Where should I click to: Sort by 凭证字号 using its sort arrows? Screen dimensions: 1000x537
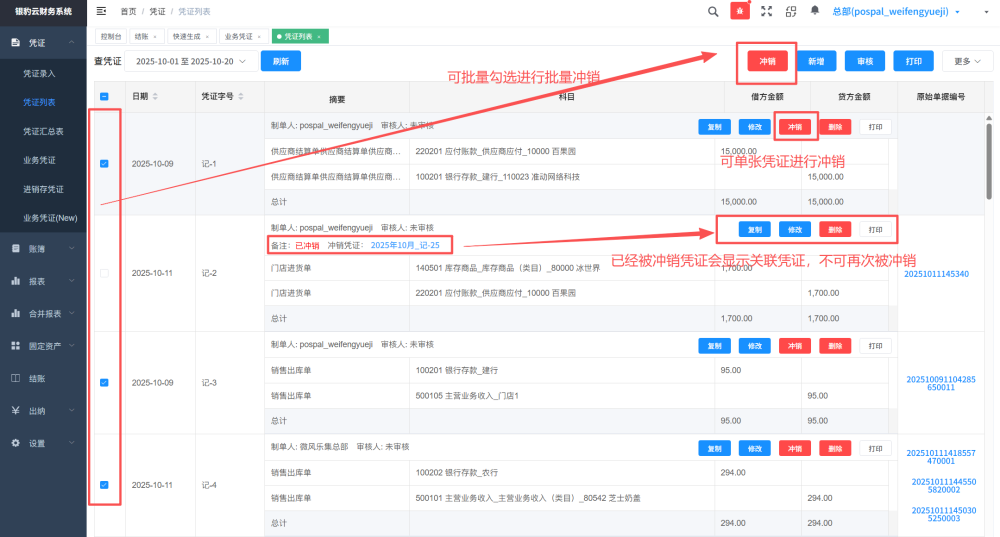[x=241, y=96]
